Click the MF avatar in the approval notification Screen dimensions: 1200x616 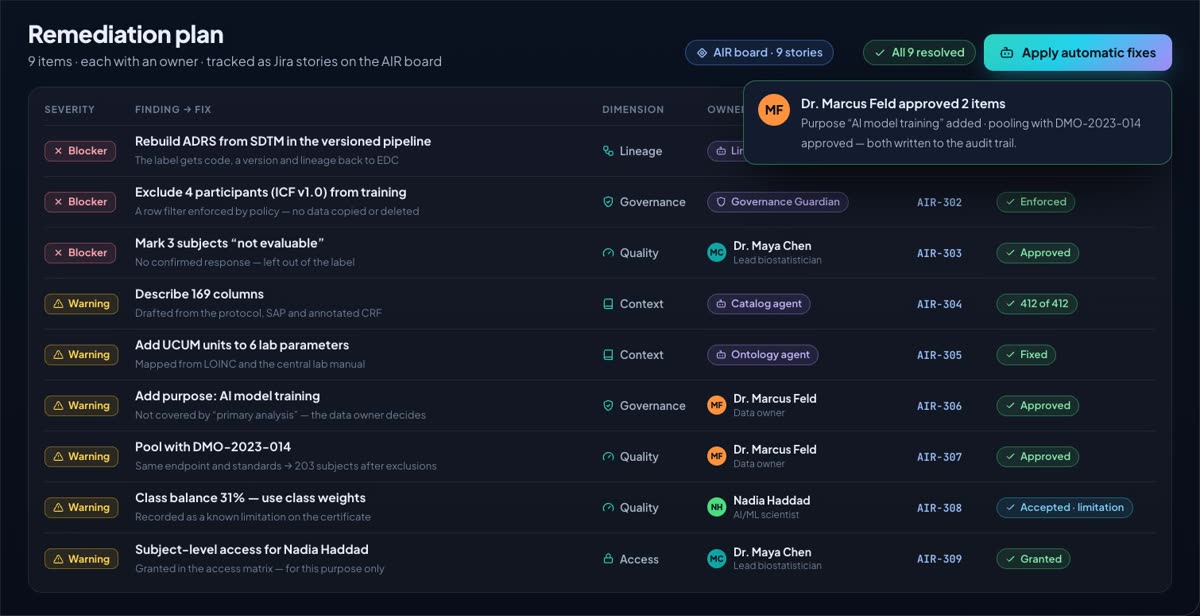[774, 111]
